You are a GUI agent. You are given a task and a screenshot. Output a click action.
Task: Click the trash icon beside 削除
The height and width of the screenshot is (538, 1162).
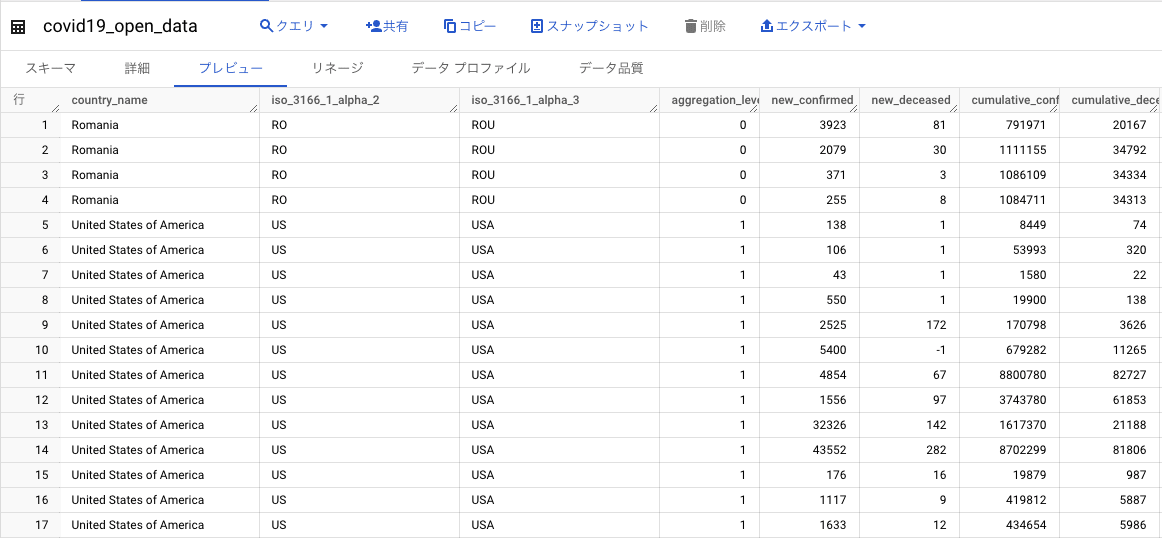tap(691, 26)
